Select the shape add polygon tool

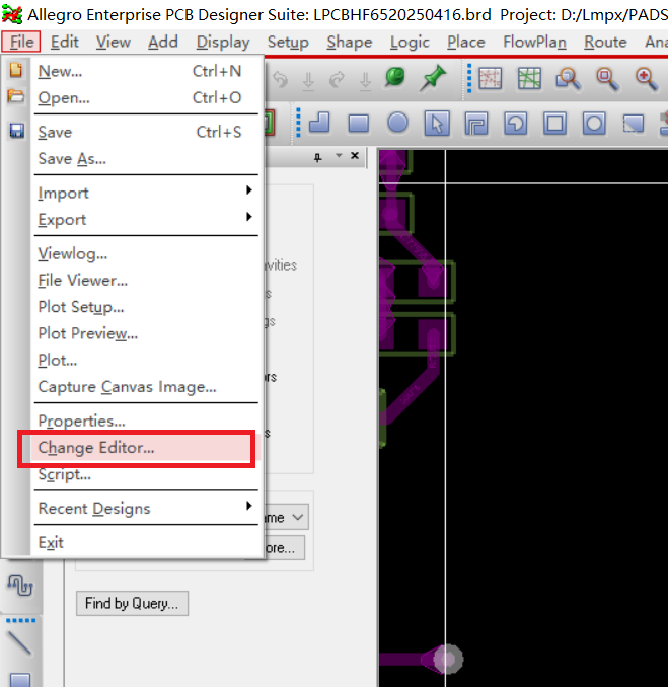click(x=319, y=123)
